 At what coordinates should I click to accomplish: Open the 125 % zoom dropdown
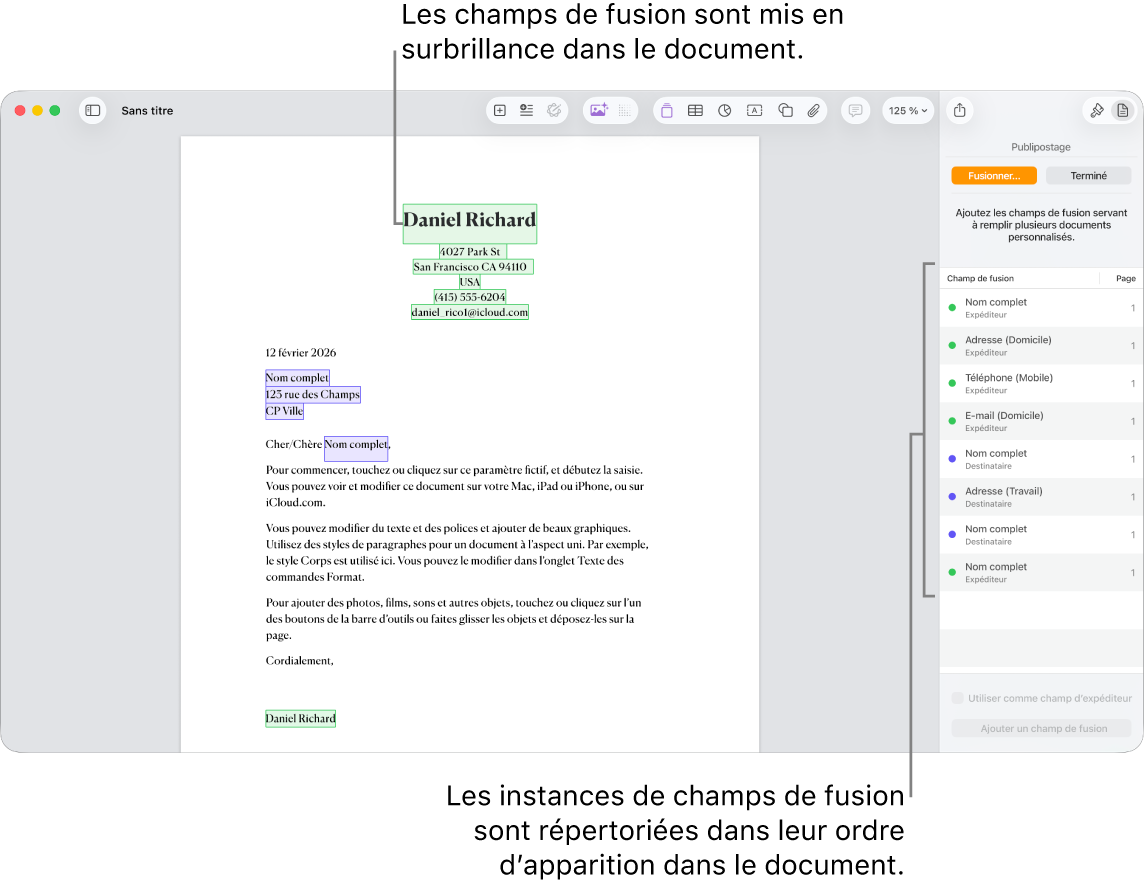tap(907, 110)
